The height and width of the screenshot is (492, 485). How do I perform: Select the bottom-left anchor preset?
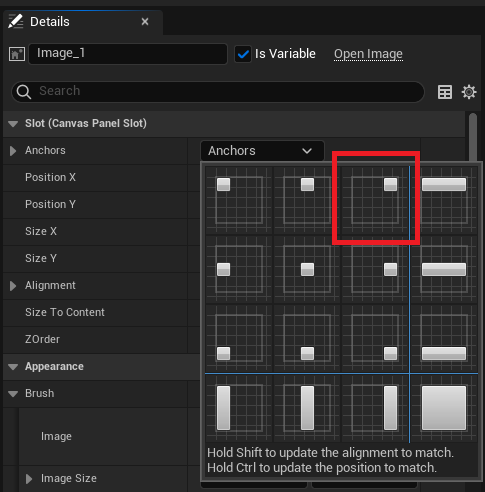pyautogui.click(x=239, y=338)
